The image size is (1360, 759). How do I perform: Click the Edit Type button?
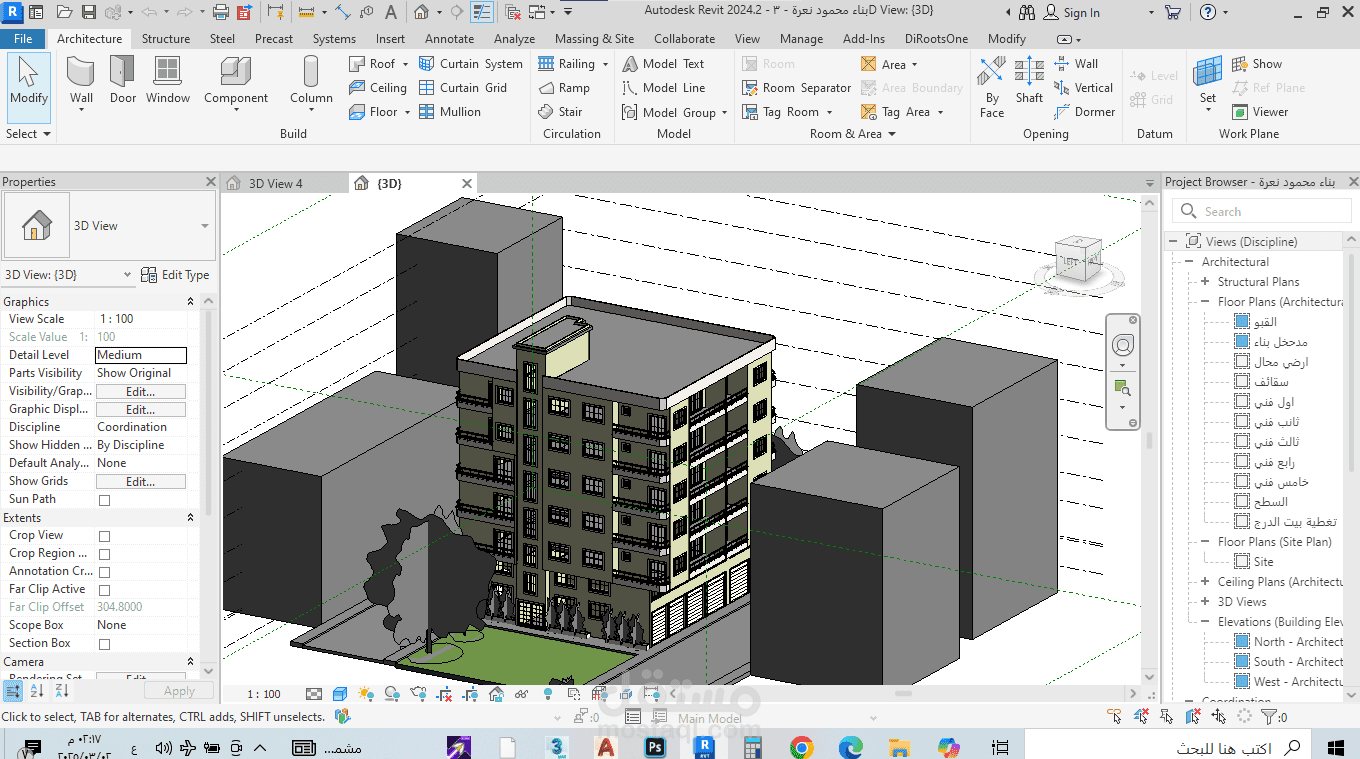[176, 275]
